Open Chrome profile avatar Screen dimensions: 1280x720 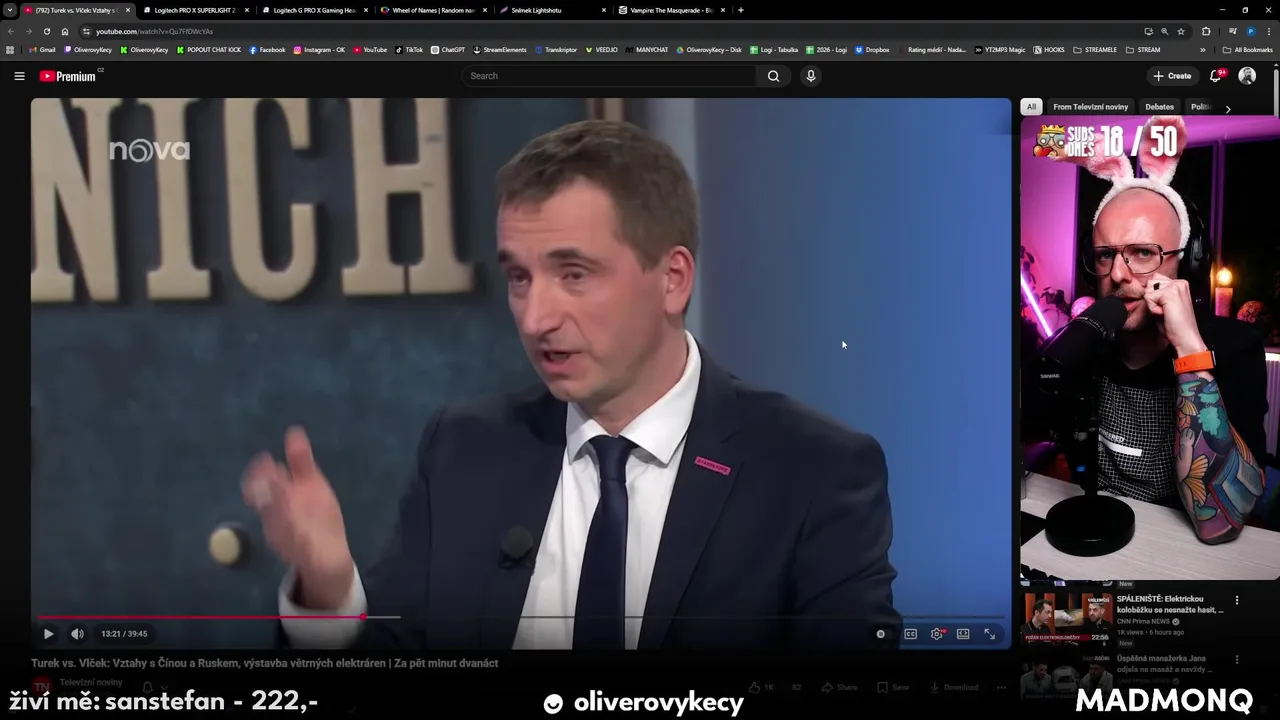1250,31
